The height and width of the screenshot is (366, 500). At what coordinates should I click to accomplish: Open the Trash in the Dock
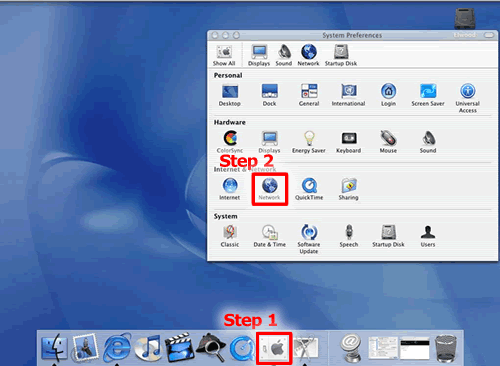(446, 348)
